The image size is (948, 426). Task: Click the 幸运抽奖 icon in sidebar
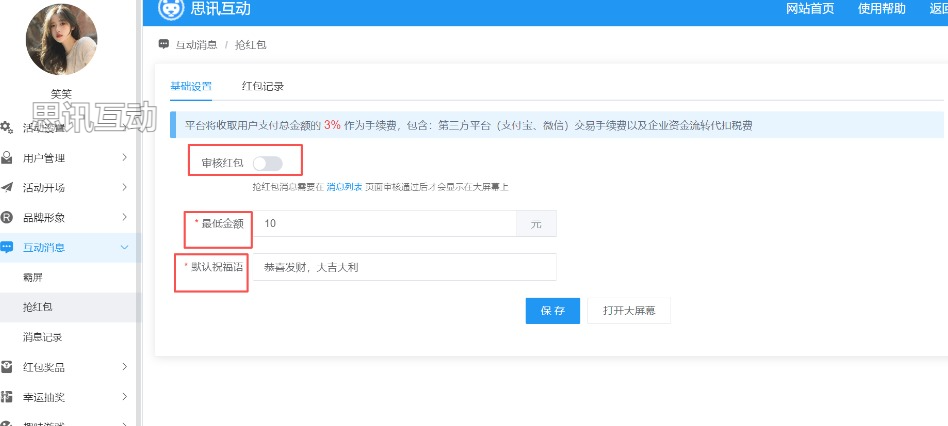pos(7,397)
